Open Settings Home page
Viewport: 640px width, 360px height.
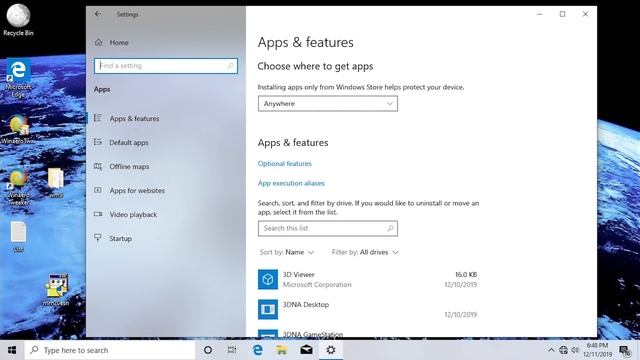[119, 42]
